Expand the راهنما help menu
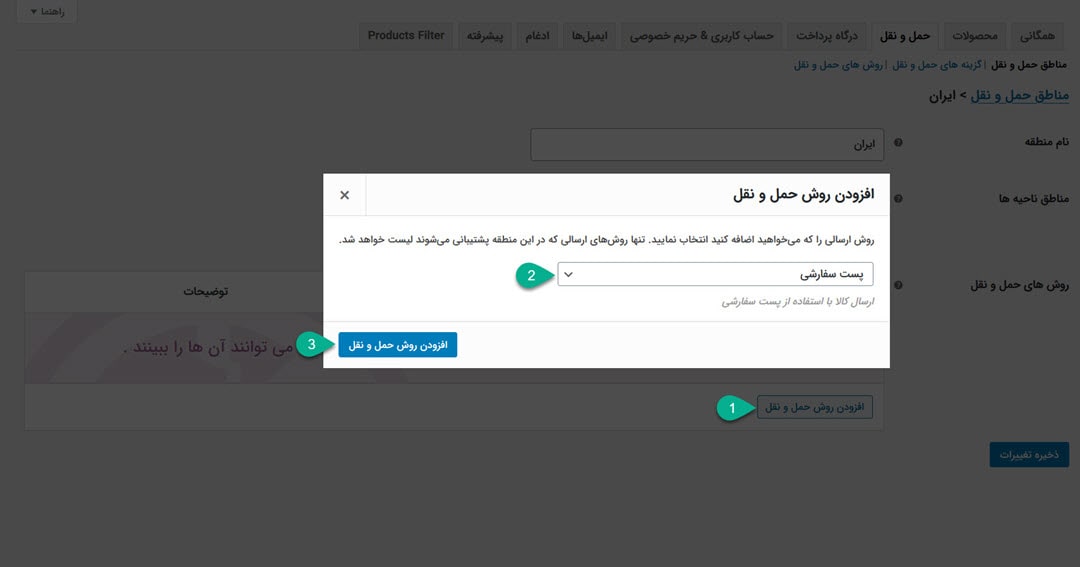The width and height of the screenshot is (1080, 567). 47,12
